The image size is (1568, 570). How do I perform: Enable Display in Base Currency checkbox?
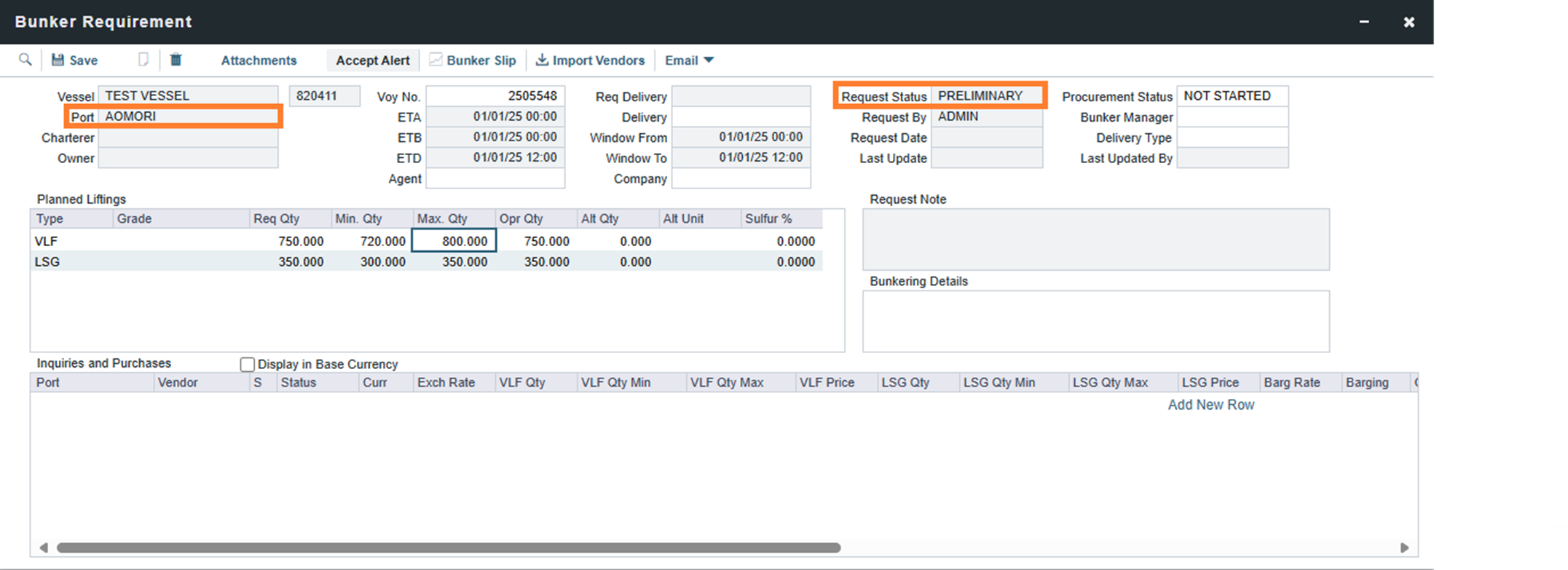(x=248, y=365)
